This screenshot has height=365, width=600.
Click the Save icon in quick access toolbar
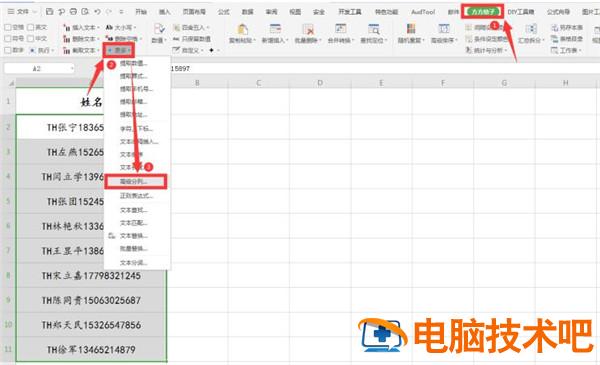point(49,12)
